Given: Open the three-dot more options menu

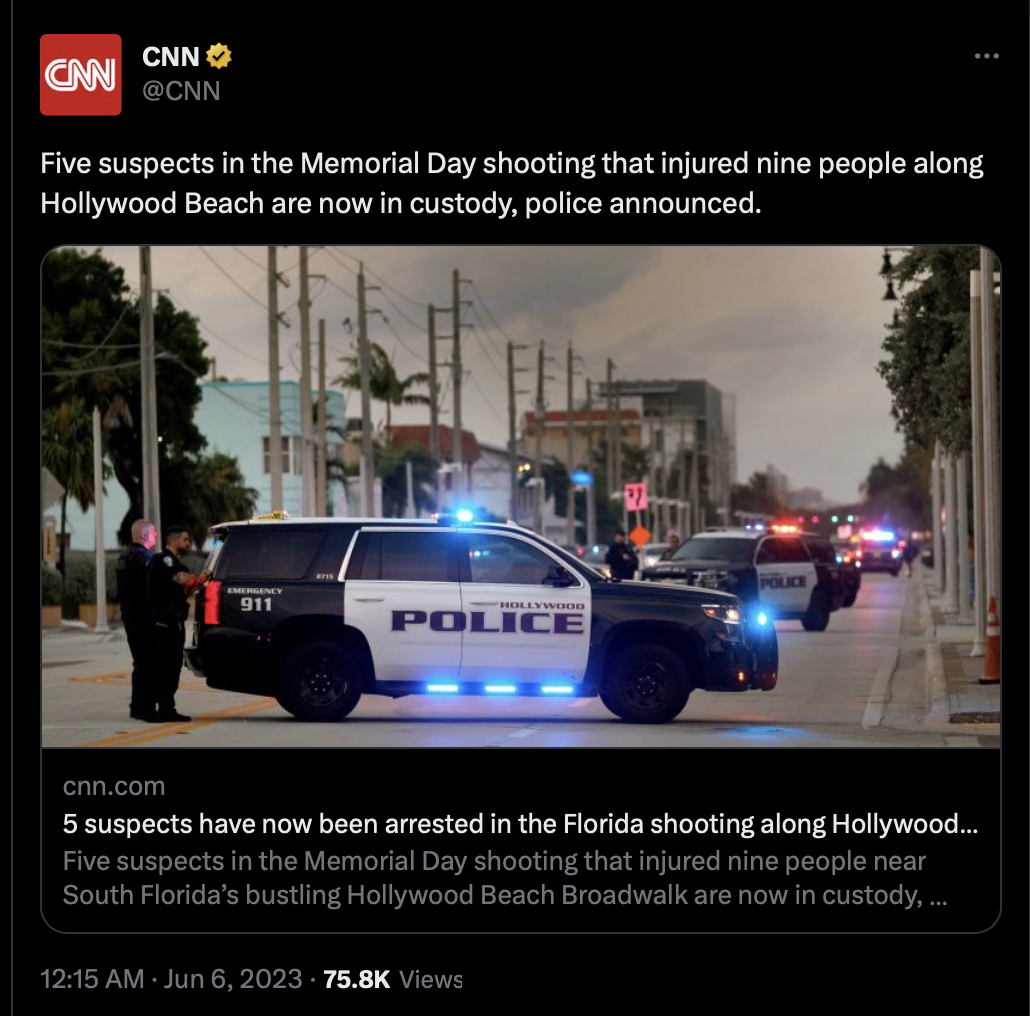Looking at the screenshot, I should click(987, 56).
